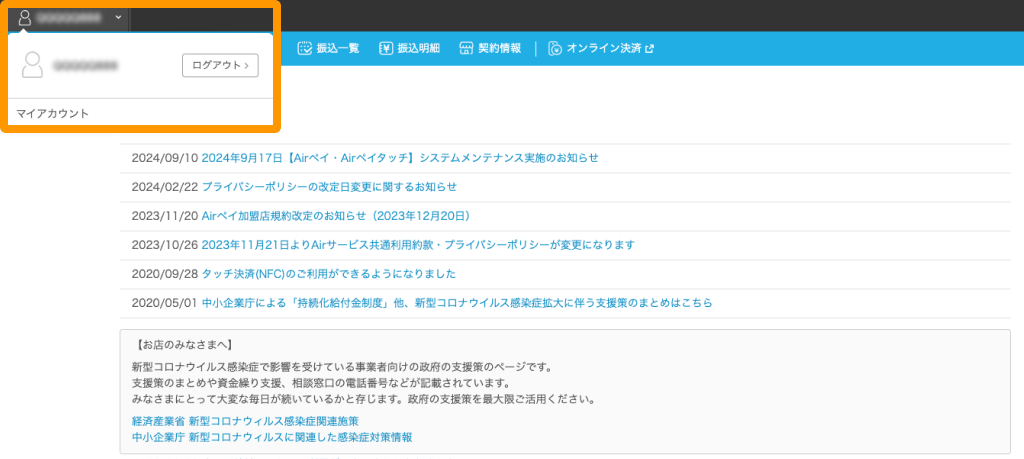Click the profile avatar in the account panel

[33, 65]
